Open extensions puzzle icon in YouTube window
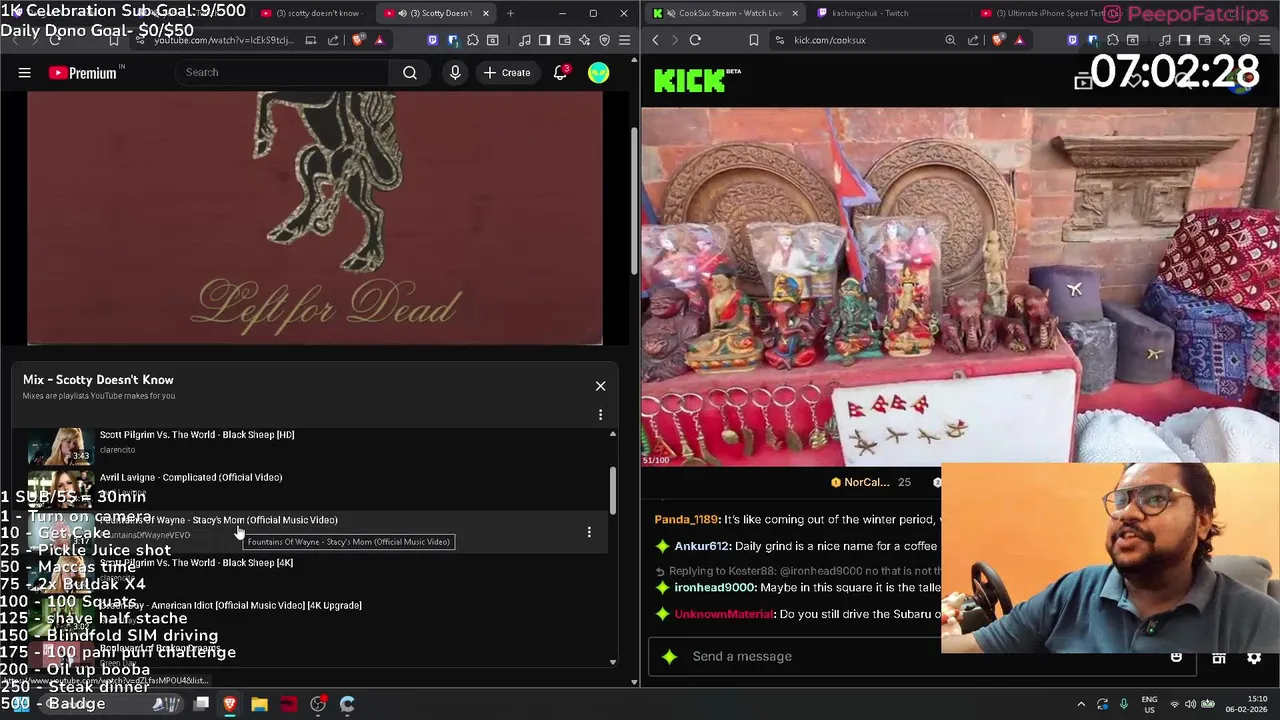The image size is (1280, 720). 473,40
